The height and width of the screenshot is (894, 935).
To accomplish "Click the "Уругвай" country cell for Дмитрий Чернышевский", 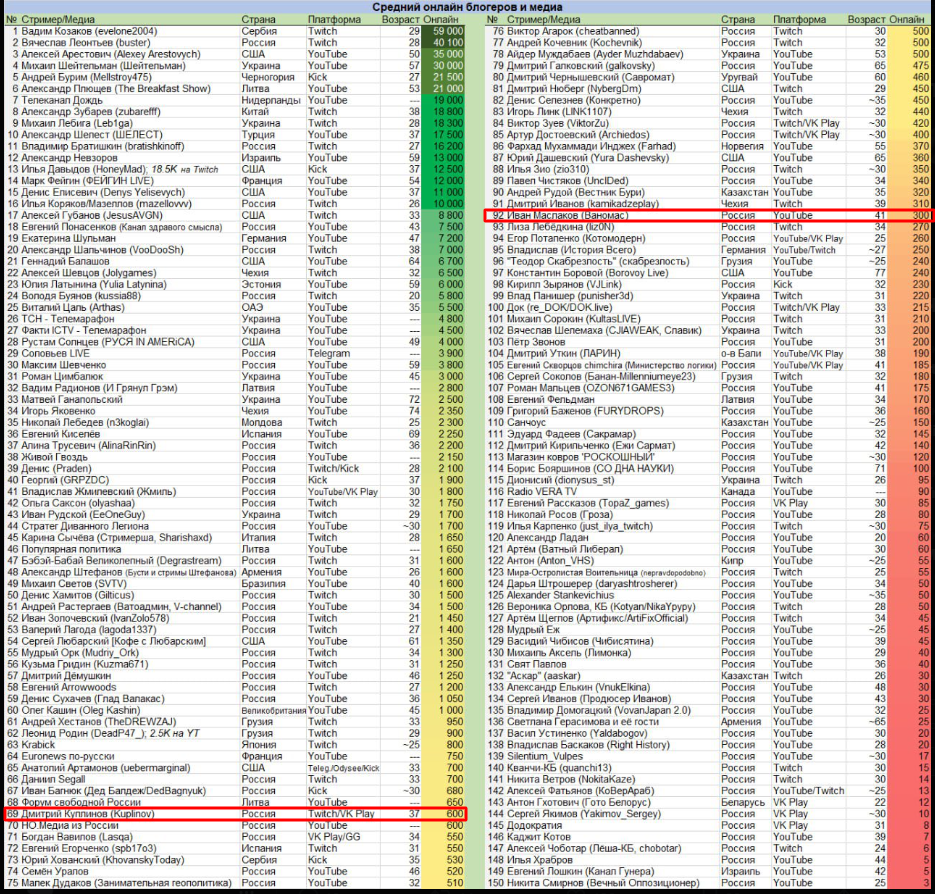I will [x=739, y=77].
